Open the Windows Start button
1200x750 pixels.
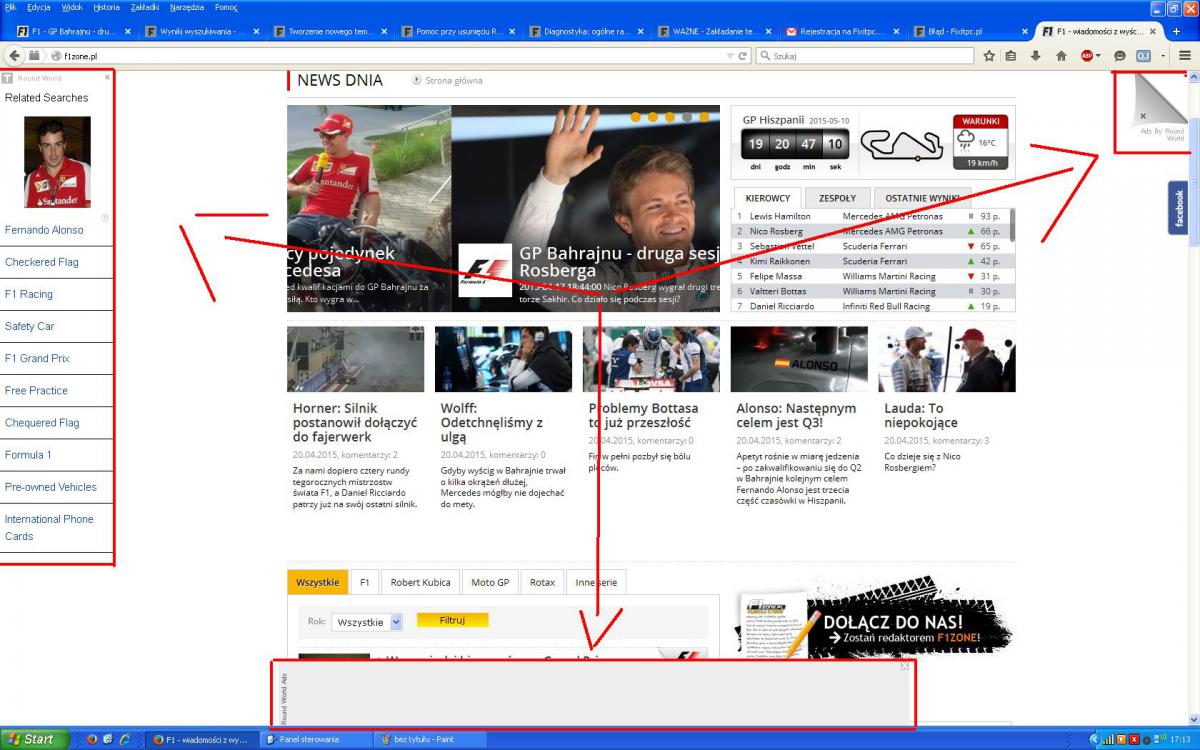[35, 739]
